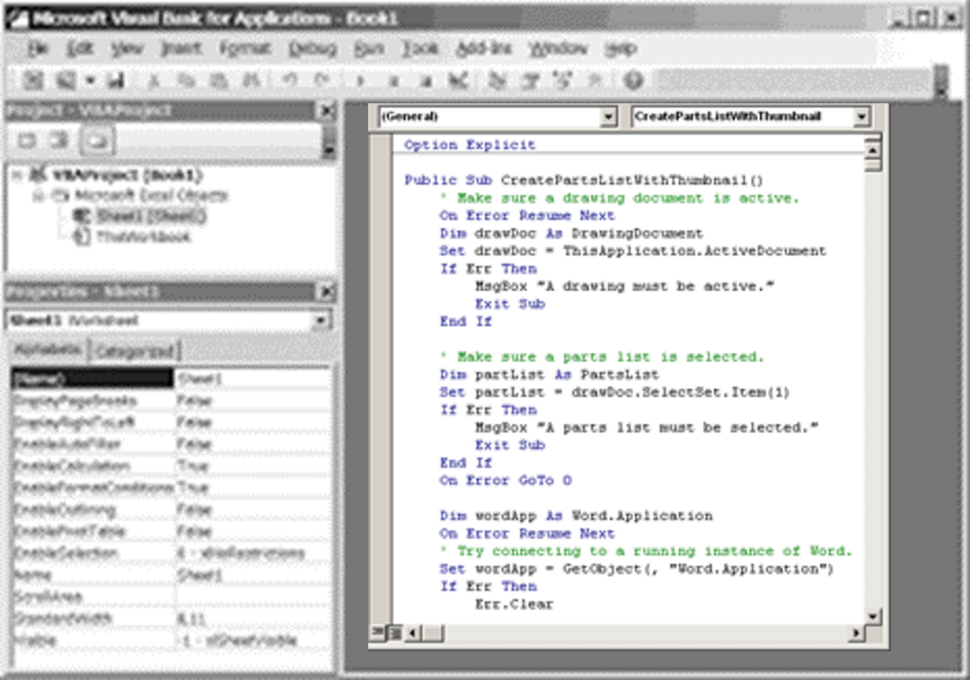Click the Redo toolbar icon

tap(322, 80)
